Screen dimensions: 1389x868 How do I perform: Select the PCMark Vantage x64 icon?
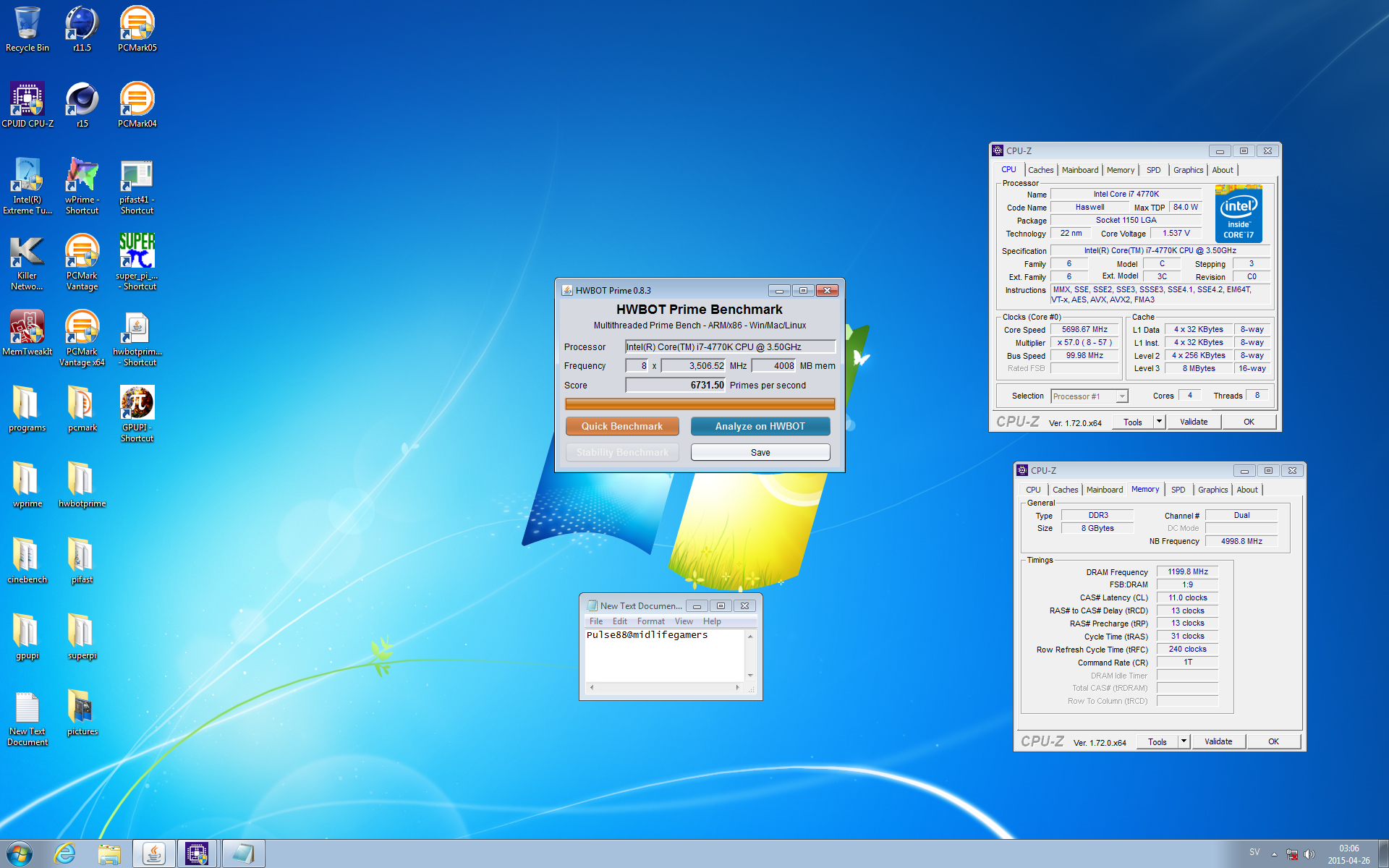click(82, 338)
